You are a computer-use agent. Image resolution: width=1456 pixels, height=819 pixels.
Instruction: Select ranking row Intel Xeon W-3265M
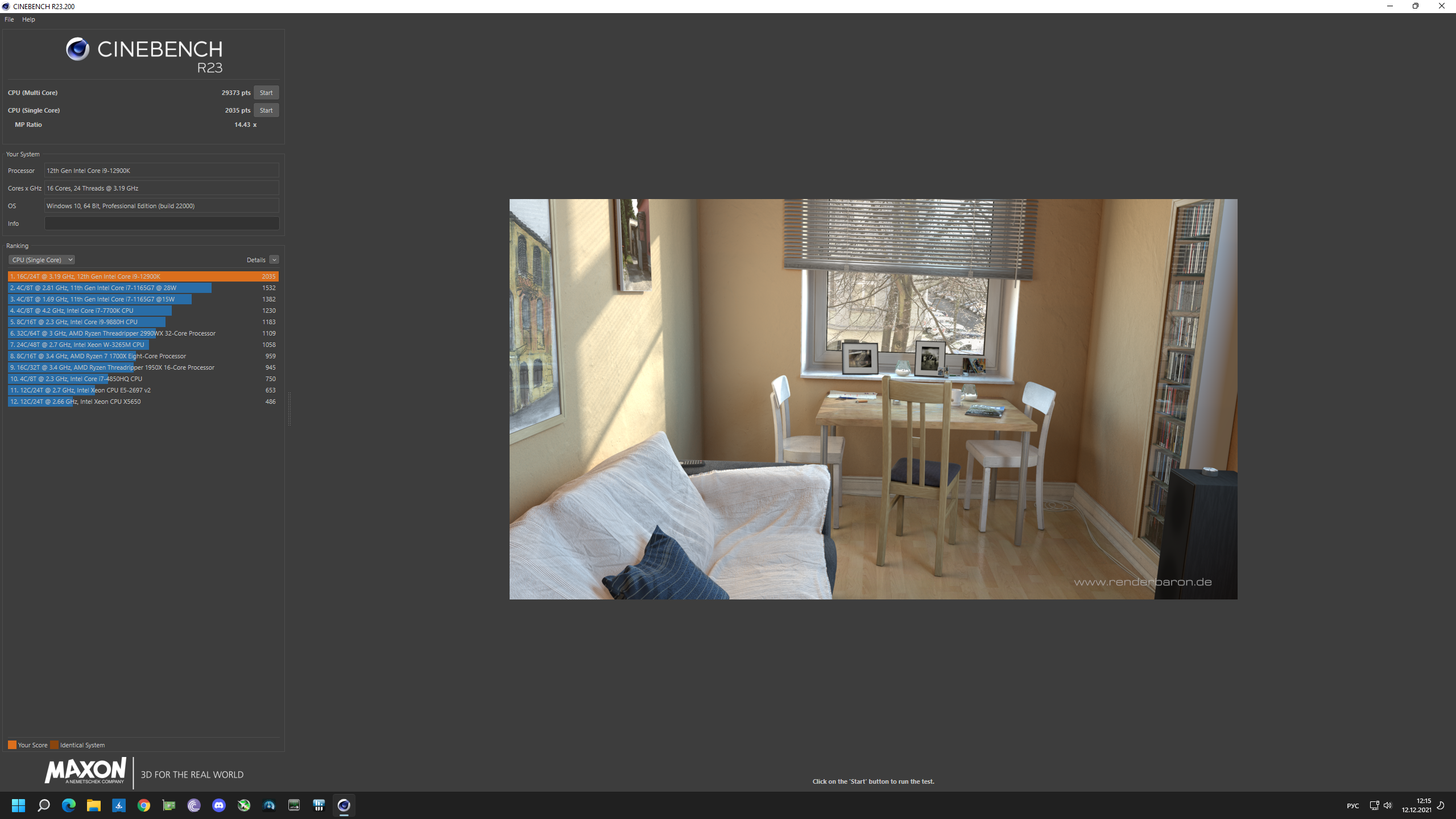tap(143, 345)
